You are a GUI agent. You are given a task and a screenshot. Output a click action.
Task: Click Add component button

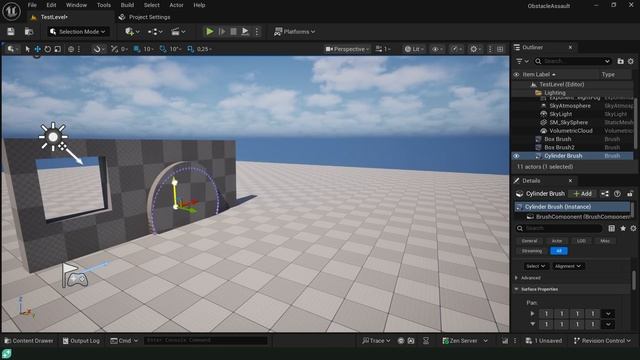coord(582,193)
